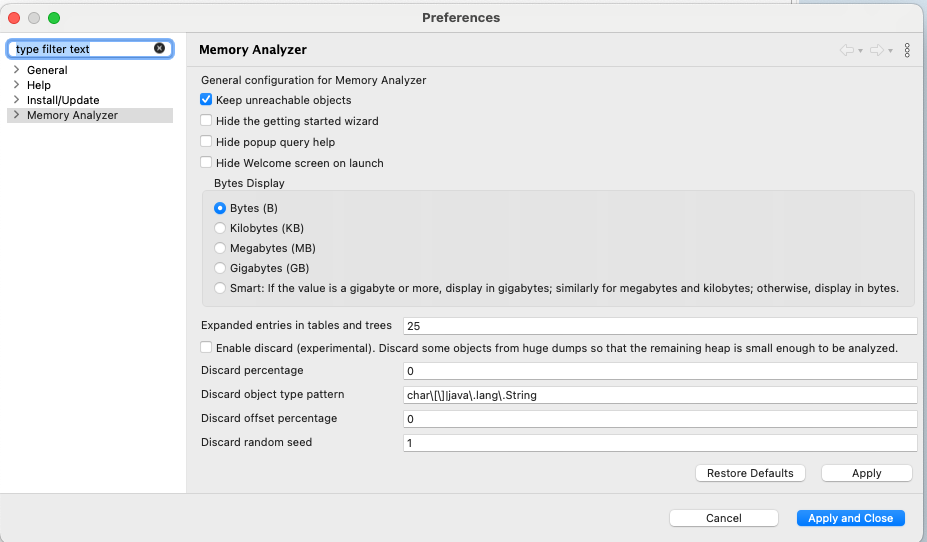
Task: Expand the Memory Analyzer tree node
Action: click(x=16, y=115)
